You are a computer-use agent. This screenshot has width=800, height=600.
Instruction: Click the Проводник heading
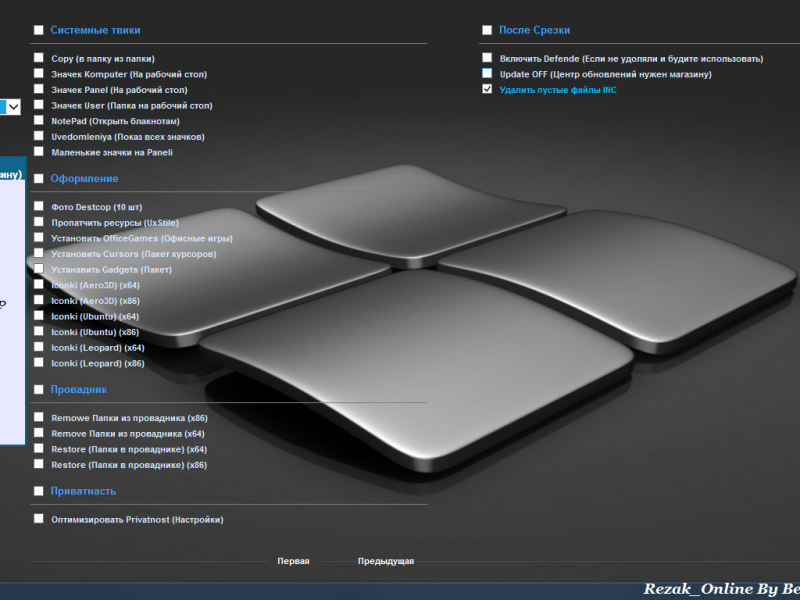(x=79, y=390)
